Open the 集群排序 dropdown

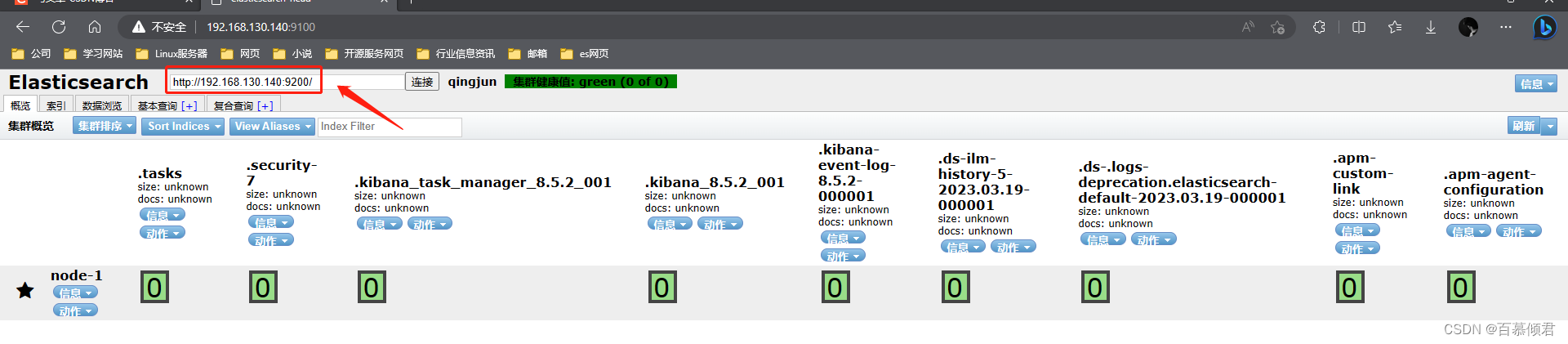105,126
